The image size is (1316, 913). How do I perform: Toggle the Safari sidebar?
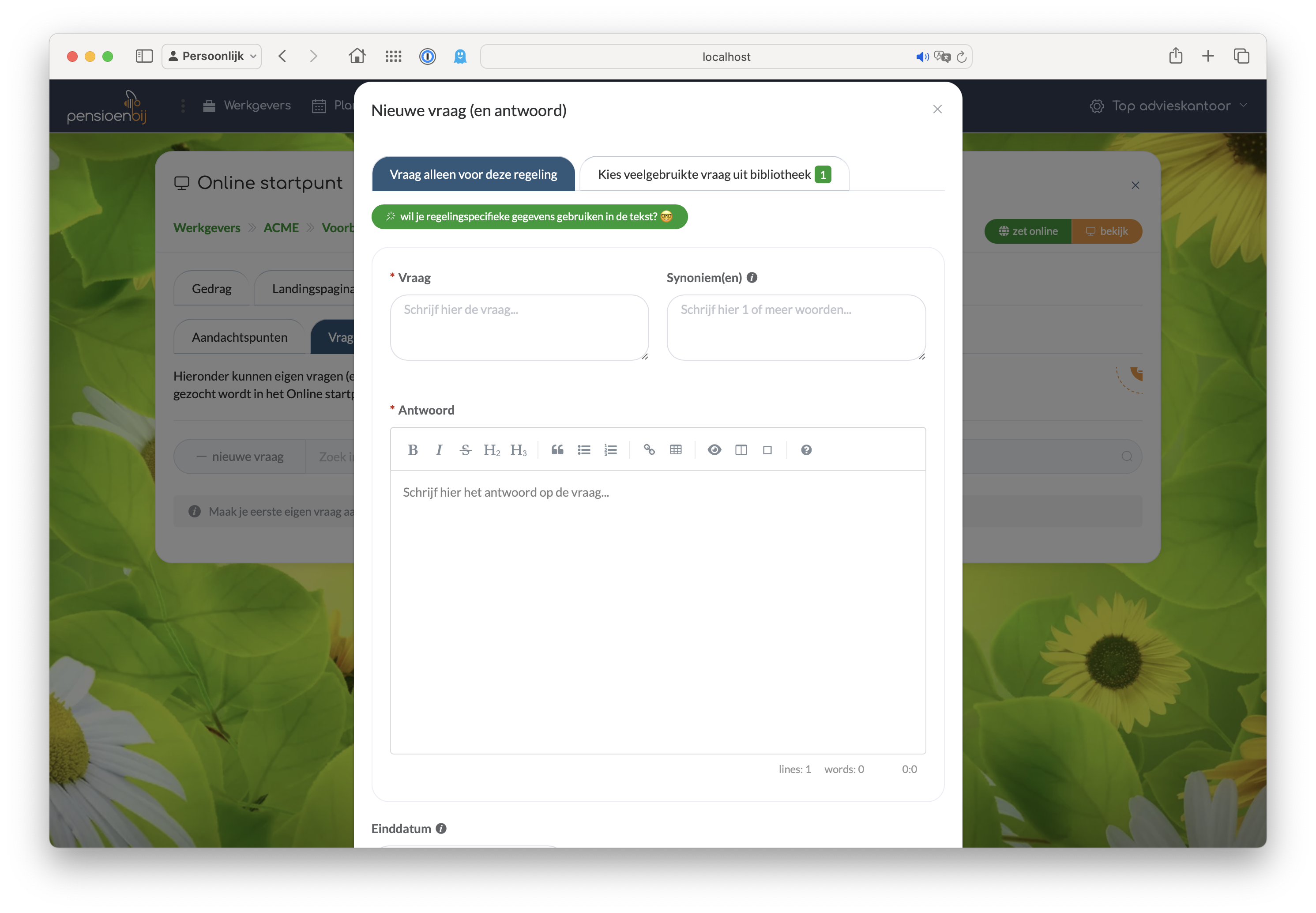point(144,56)
